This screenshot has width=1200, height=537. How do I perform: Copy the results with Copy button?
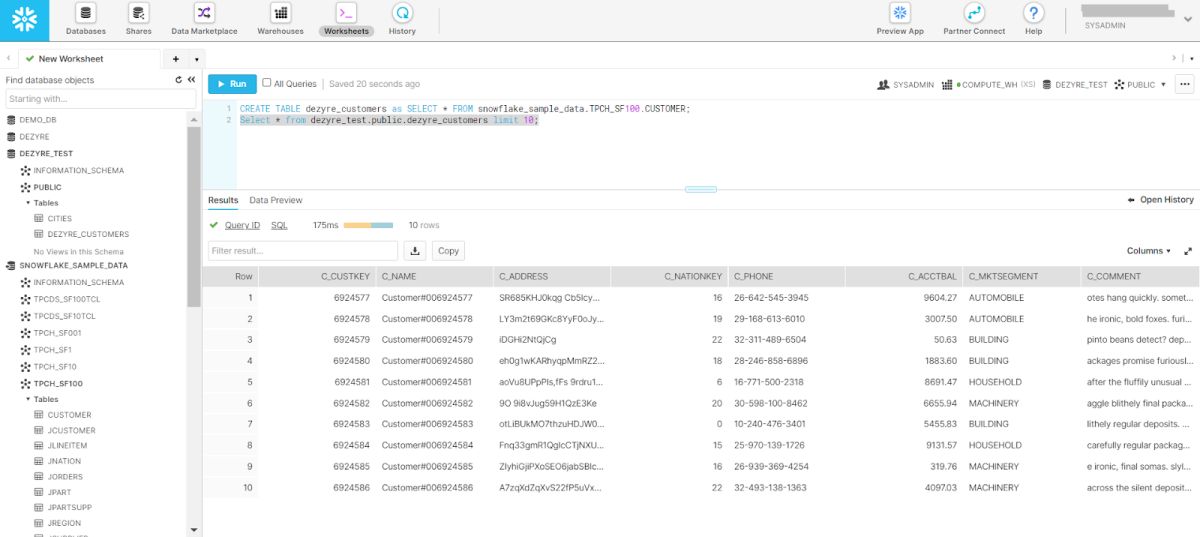point(449,251)
